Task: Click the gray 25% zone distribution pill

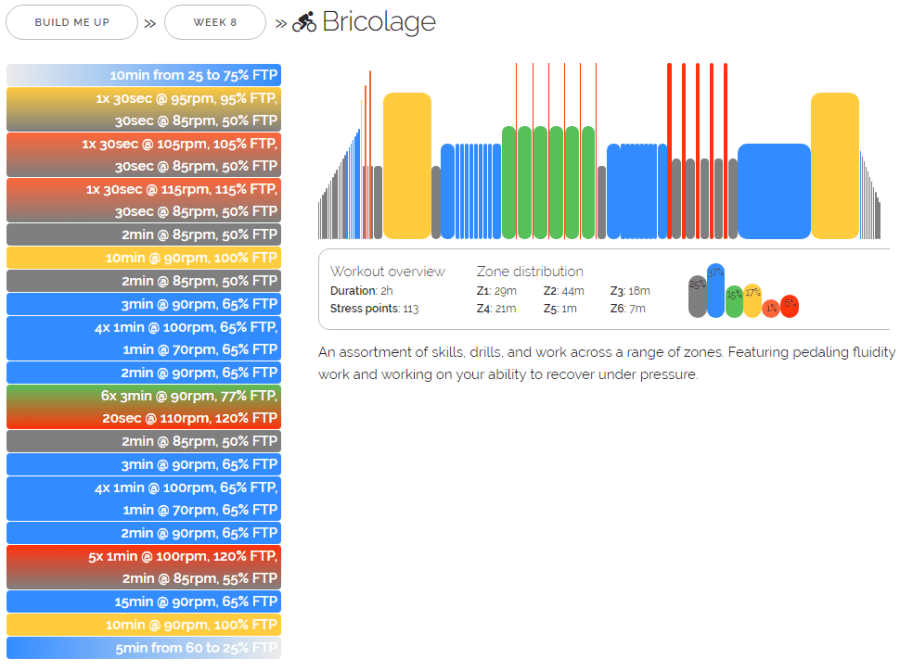Action: click(x=697, y=297)
